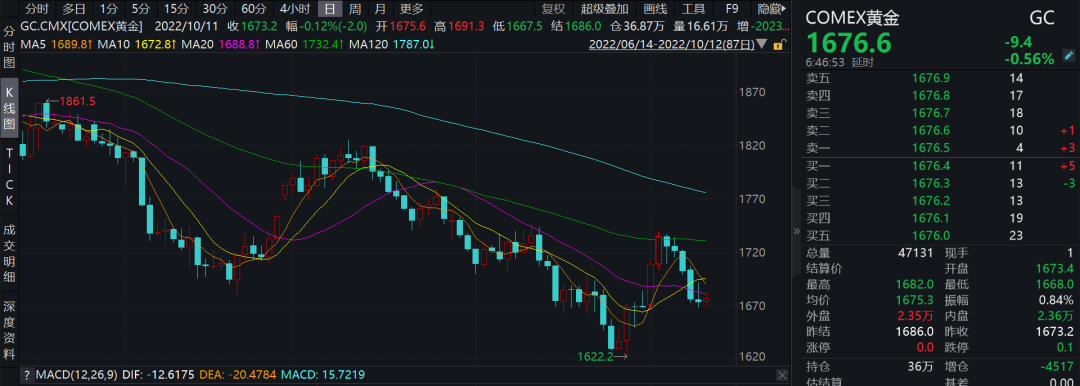This screenshot has height=386, width=1080.
Task: Select the 15分 period
Action: (x=176, y=9)
